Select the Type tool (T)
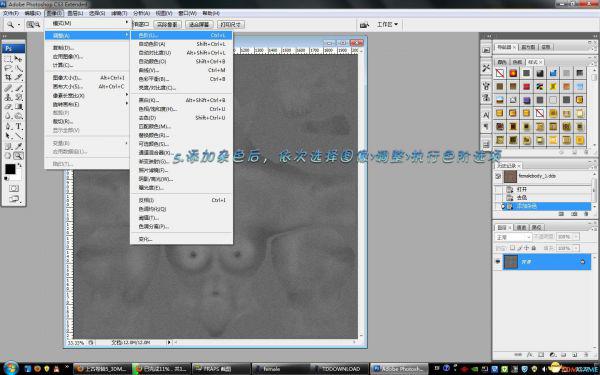The height and width of the screenshot is (375, 600). pos(18,126)
